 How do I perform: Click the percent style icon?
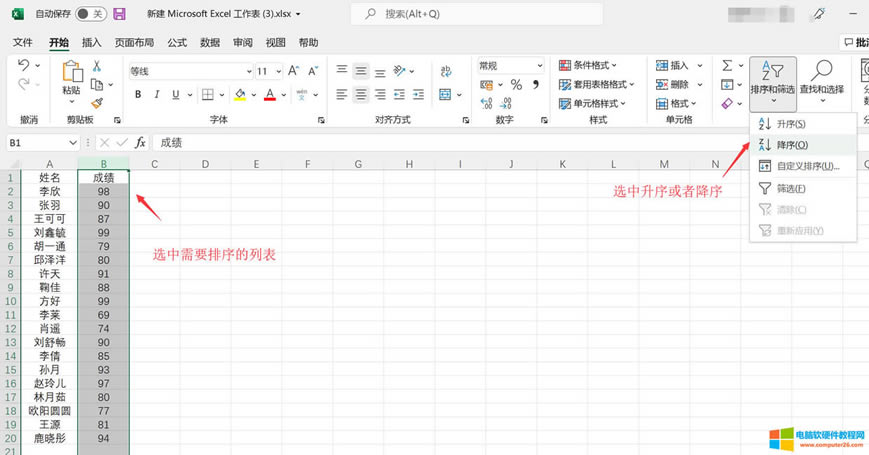(516, 86)
